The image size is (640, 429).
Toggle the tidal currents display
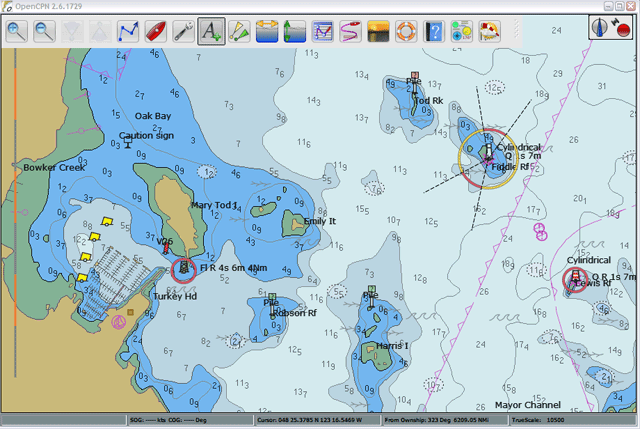[266, 31]
